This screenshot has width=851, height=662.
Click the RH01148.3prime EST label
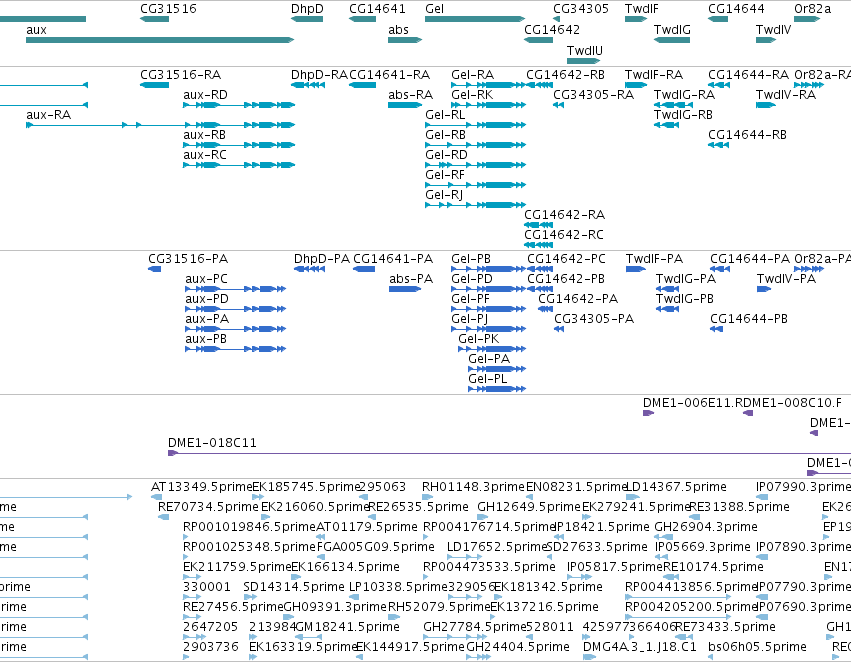(473, 487)
